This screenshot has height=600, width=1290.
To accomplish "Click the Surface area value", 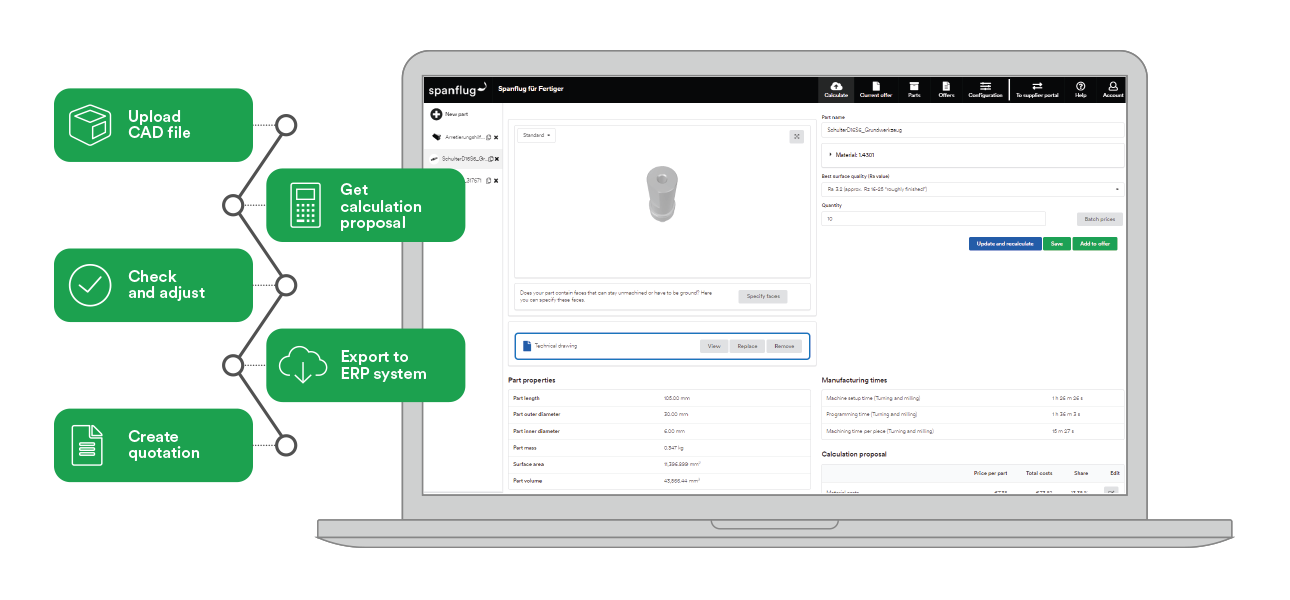I will tap(684, 464).
